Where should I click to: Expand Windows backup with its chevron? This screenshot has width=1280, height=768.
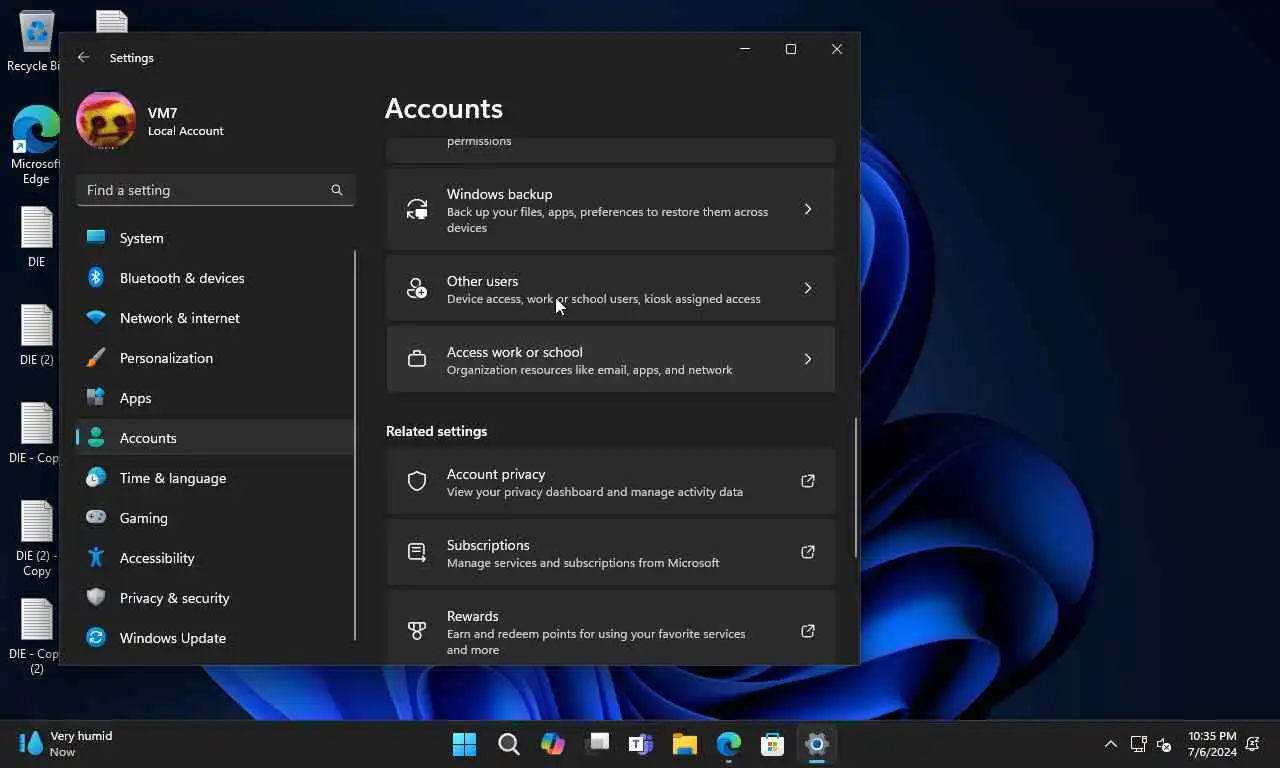coord(808,209)
